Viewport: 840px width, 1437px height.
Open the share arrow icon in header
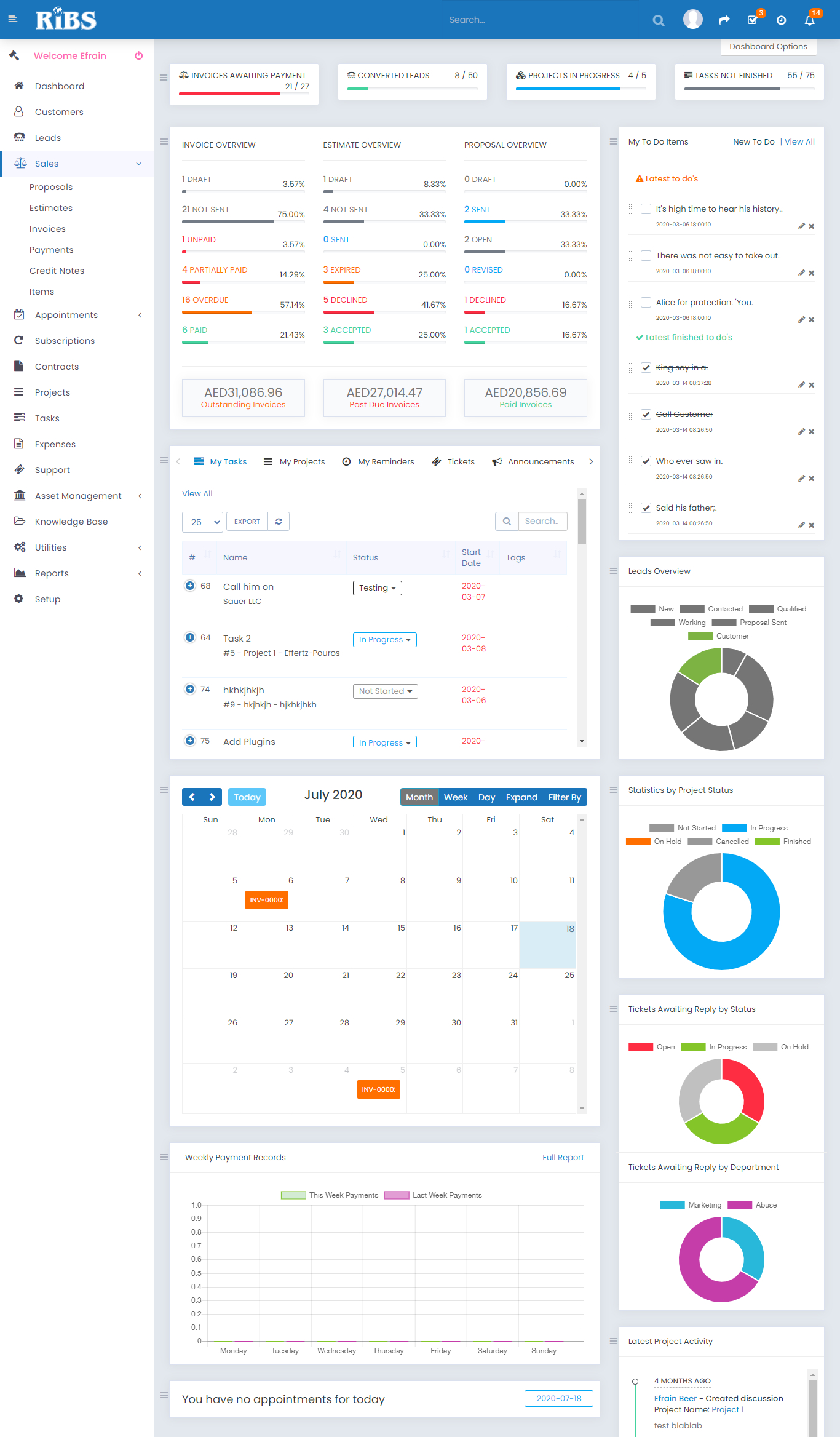724,20
